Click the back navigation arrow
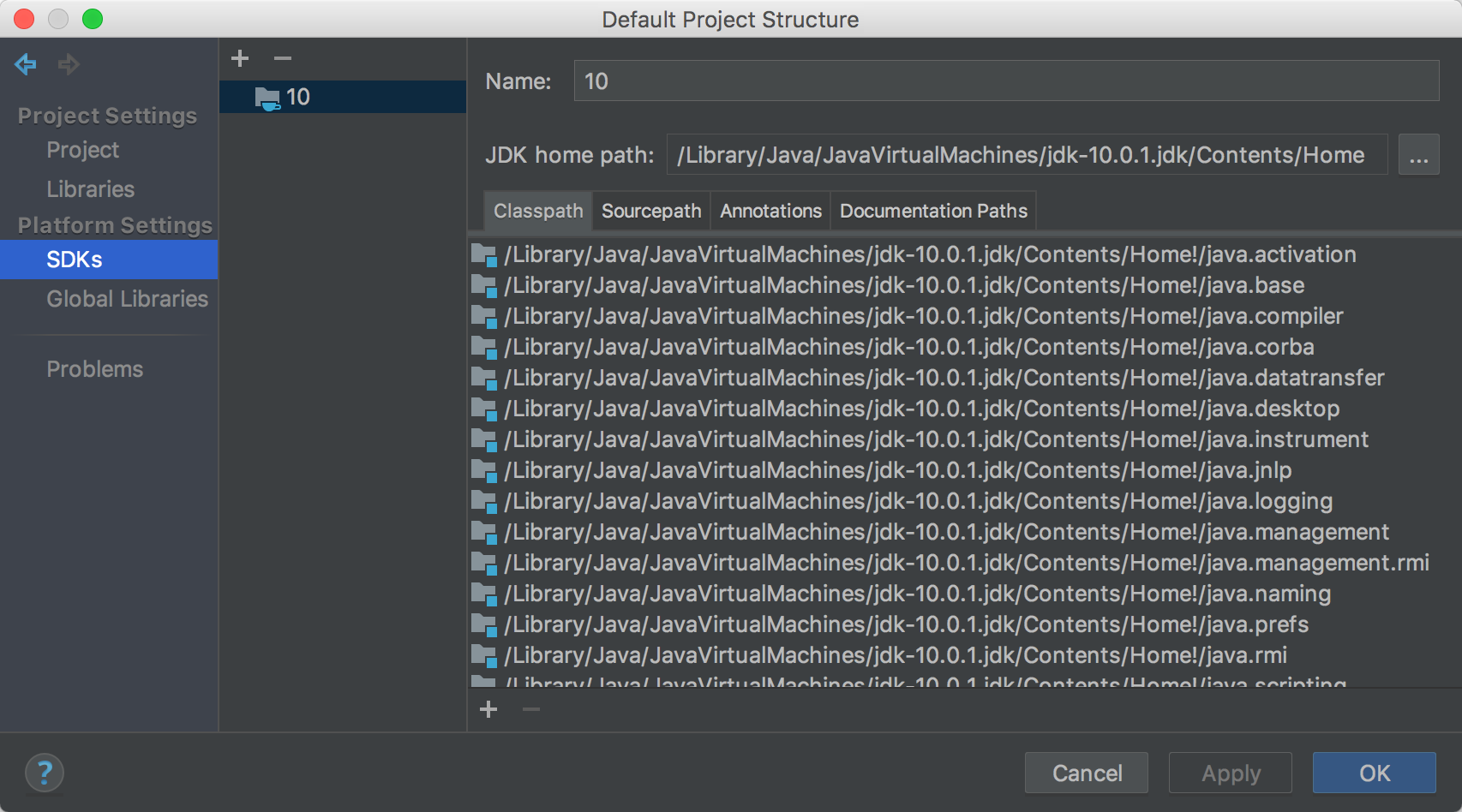The width and height of the screenshot is (1462, 812). pos(26,64)
